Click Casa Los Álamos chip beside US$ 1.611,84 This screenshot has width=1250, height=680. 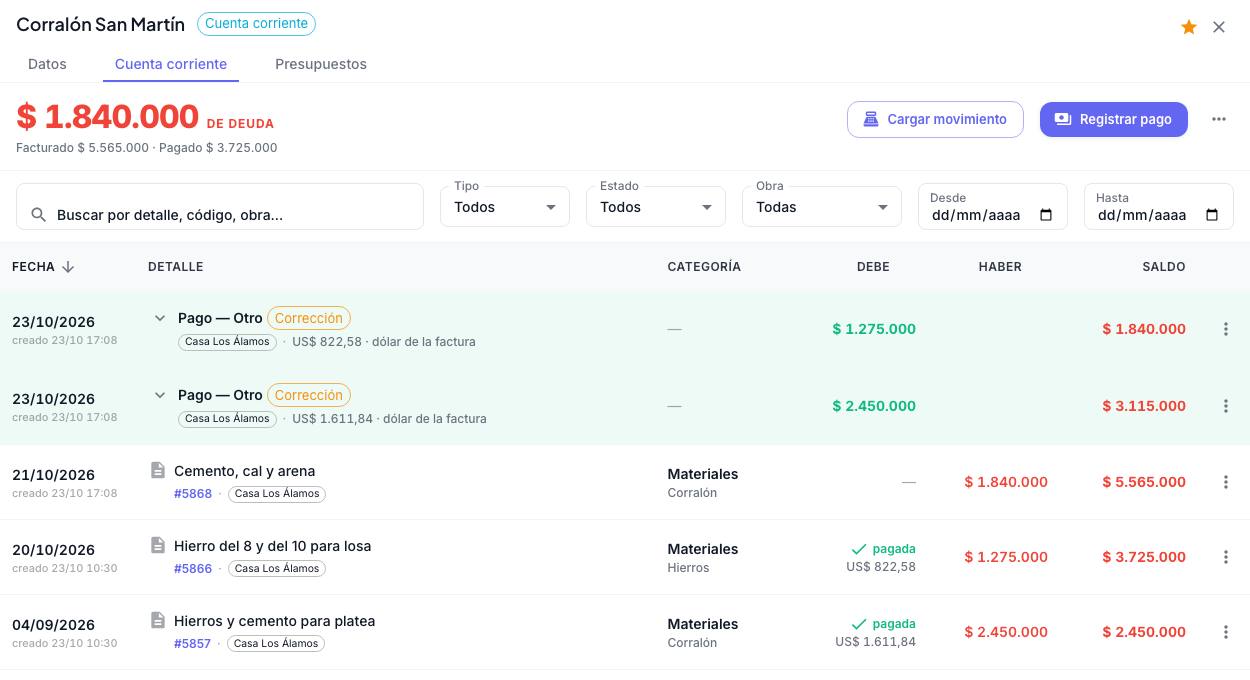[227, 418]
